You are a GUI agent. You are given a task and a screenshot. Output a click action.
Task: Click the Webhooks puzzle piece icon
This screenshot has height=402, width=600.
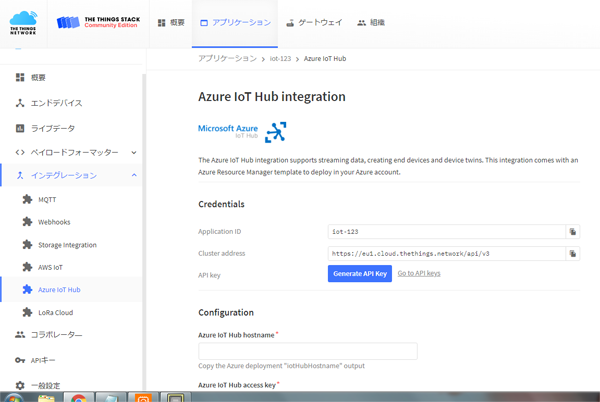point(27,222)
